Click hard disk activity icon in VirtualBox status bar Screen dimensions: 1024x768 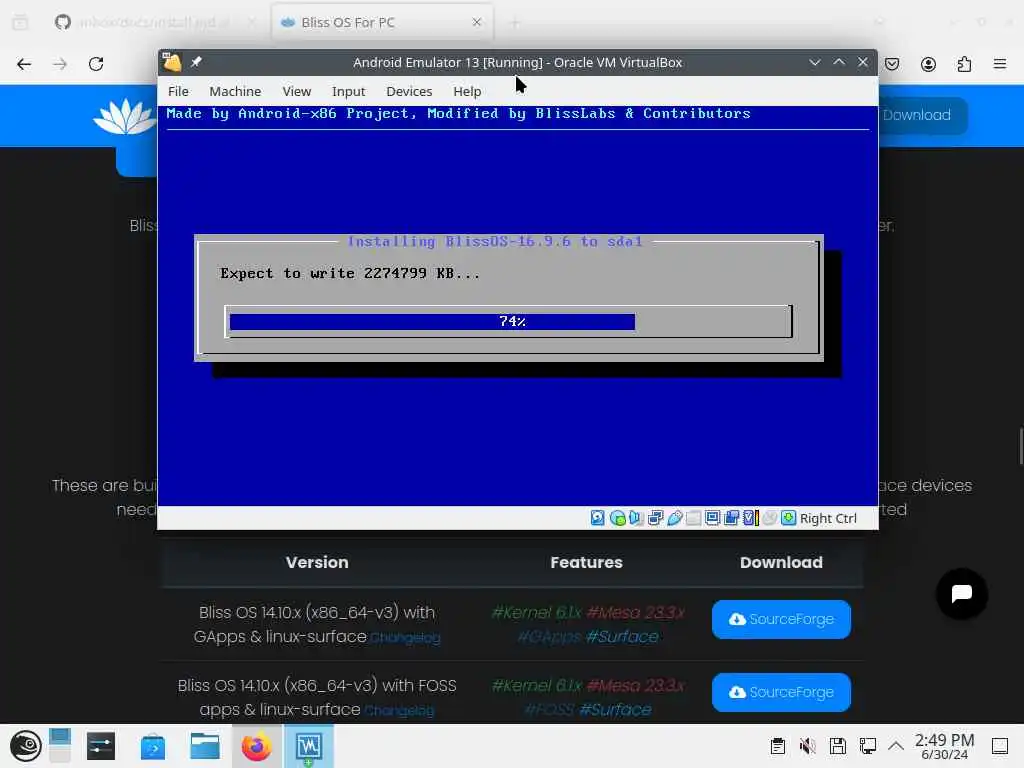598,518
